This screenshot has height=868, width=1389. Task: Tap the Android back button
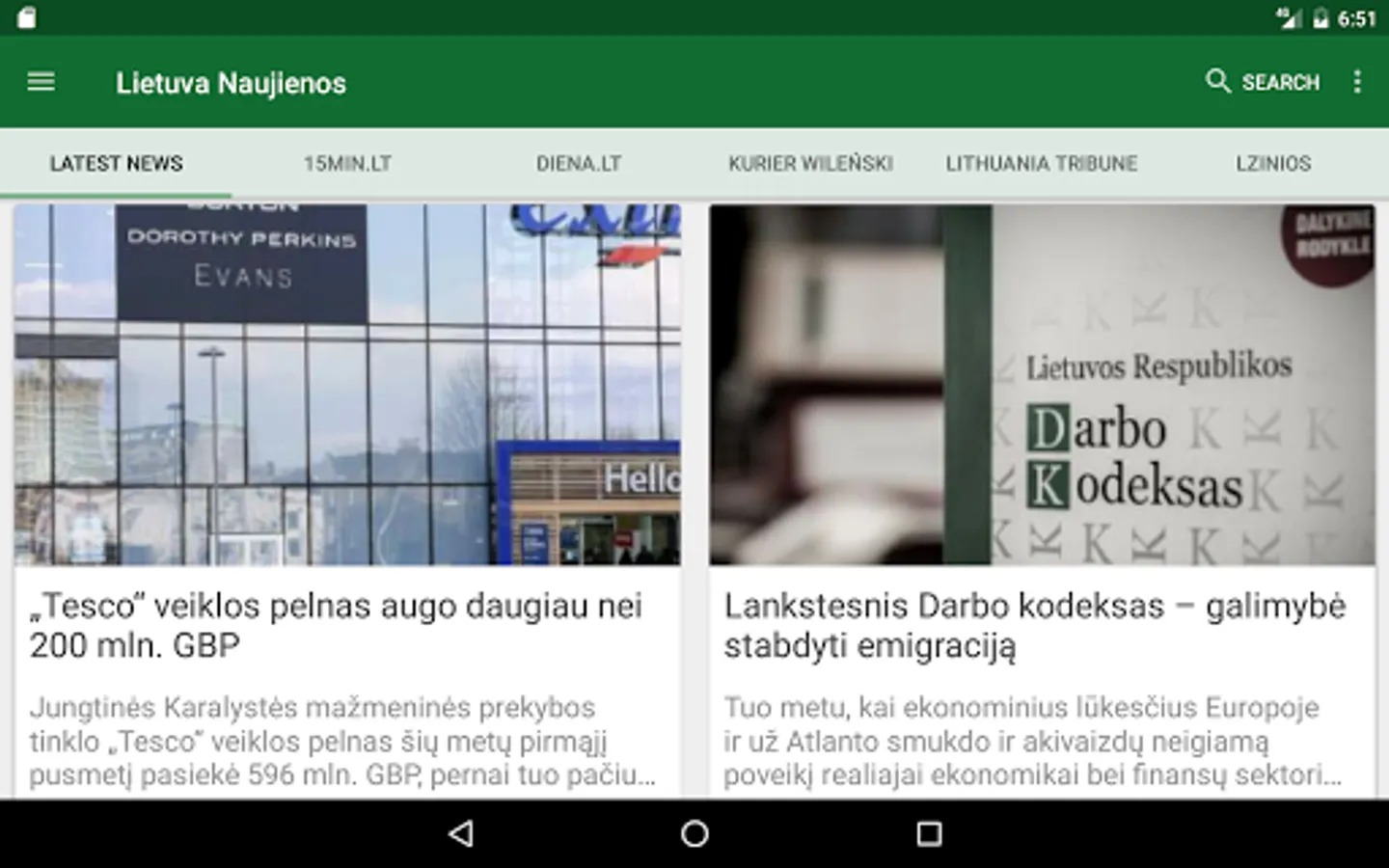click(x=462, y=833)
